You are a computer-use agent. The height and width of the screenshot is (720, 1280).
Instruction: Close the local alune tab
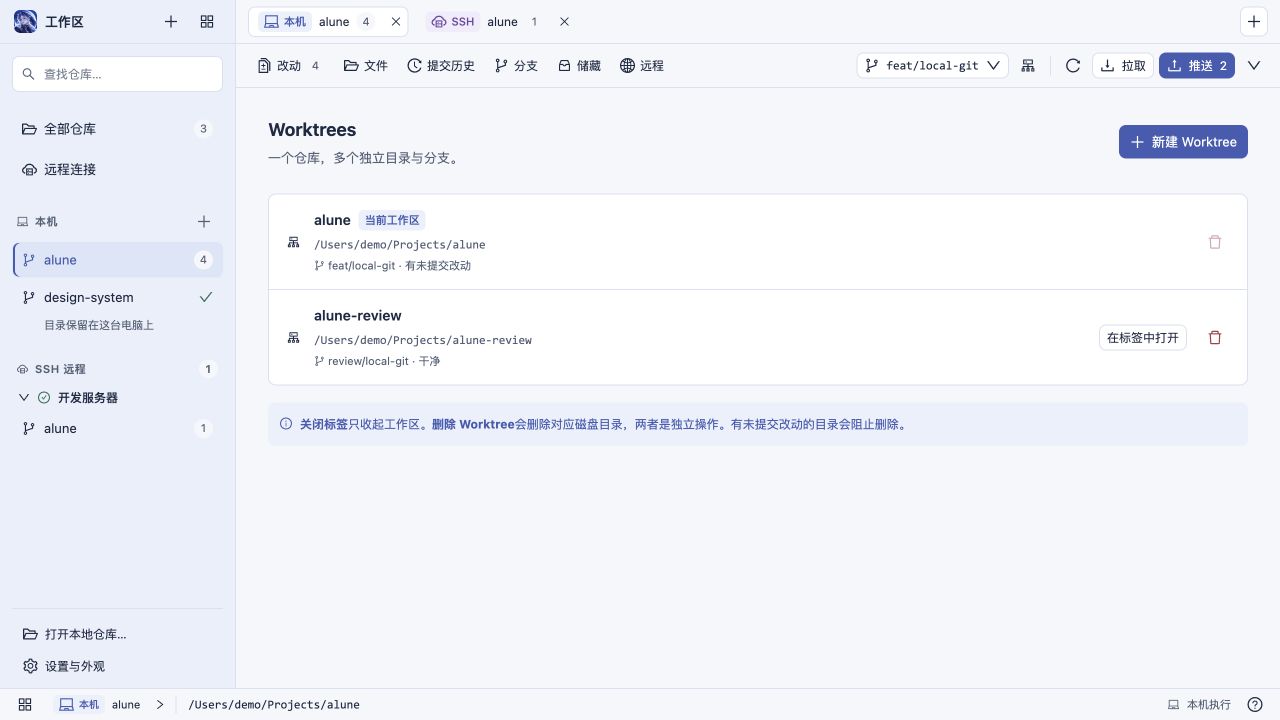click(396, 22)
